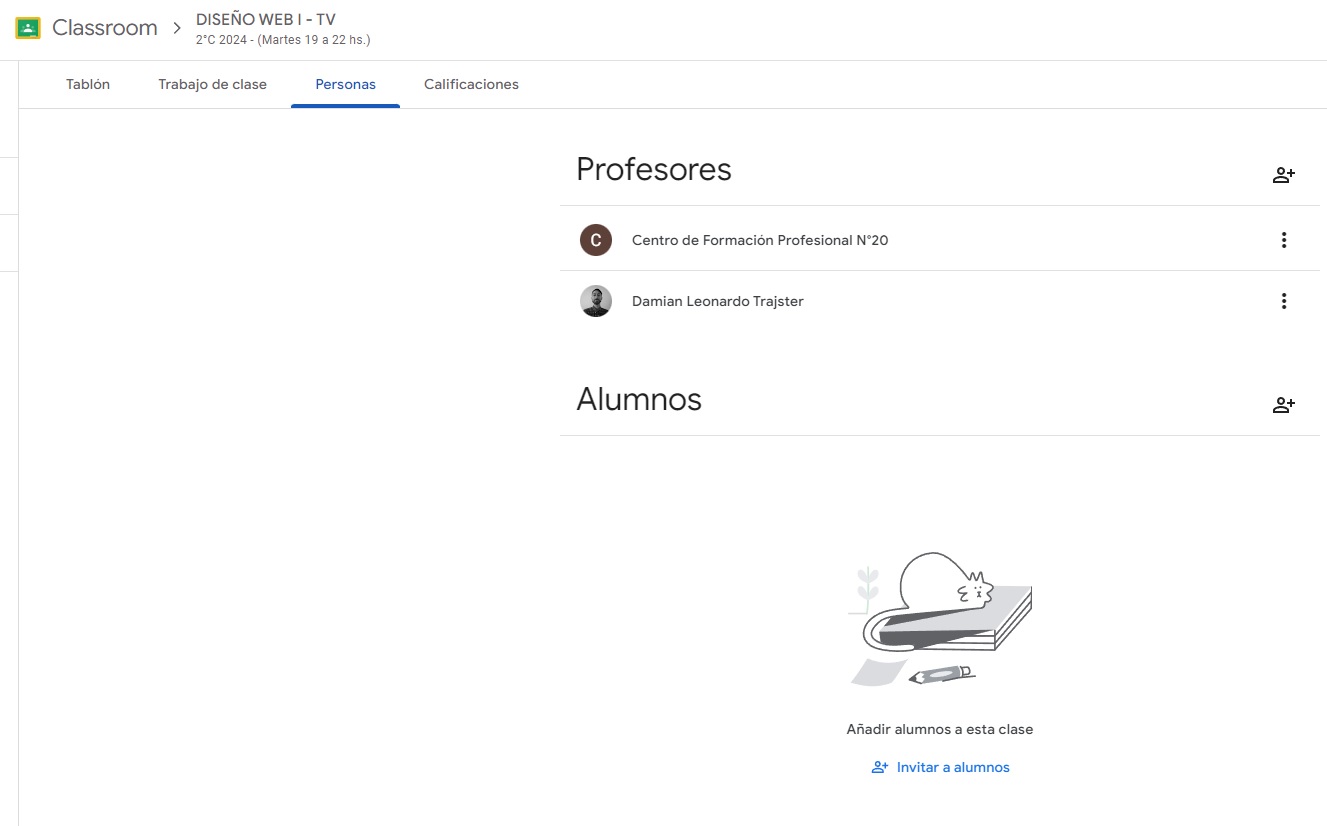This screenshot has height=826, width=1327.
Task: Go to the Calificaciones tab
Action: click(471, 85)
